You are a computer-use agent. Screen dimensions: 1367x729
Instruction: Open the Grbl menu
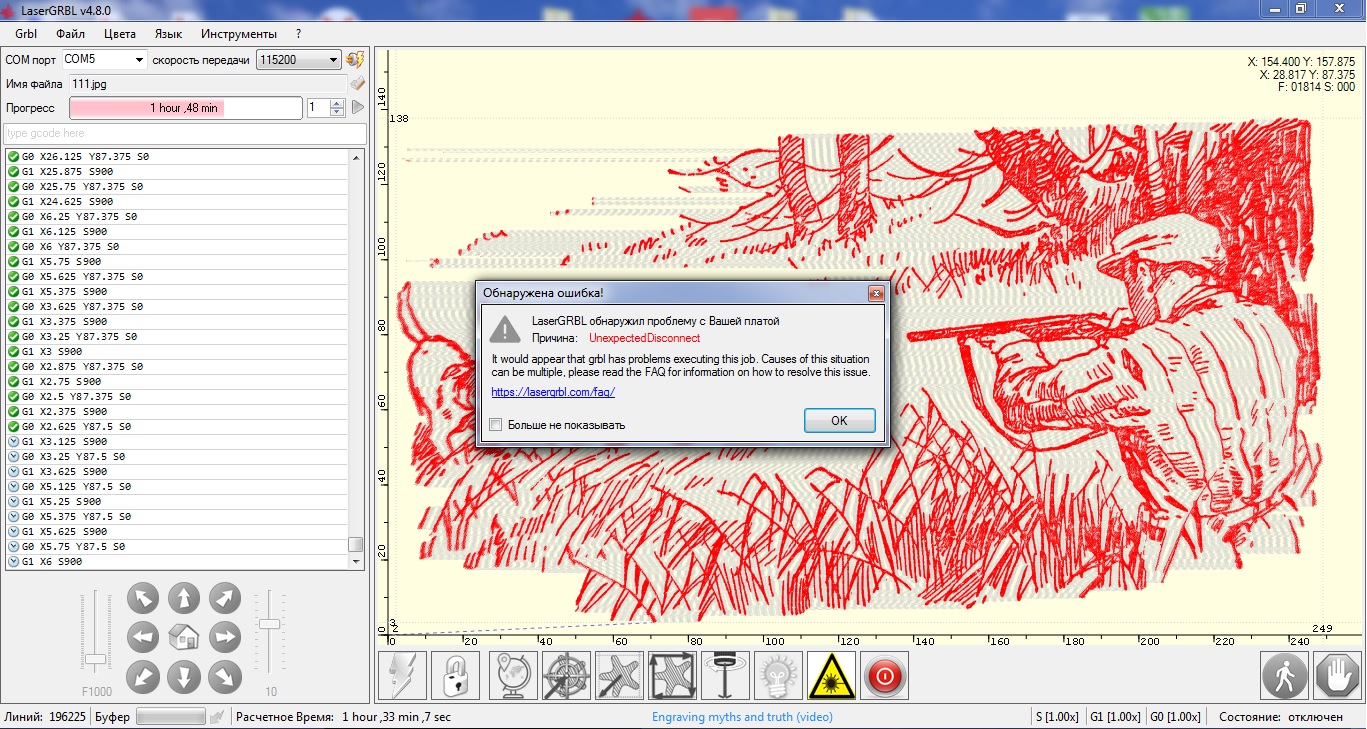coord(26,34)
